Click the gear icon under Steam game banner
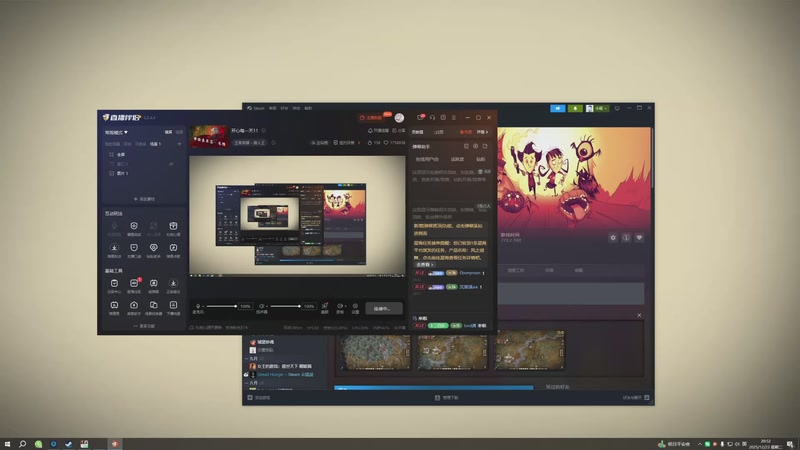The image size is (800, 450). (613, 238)
